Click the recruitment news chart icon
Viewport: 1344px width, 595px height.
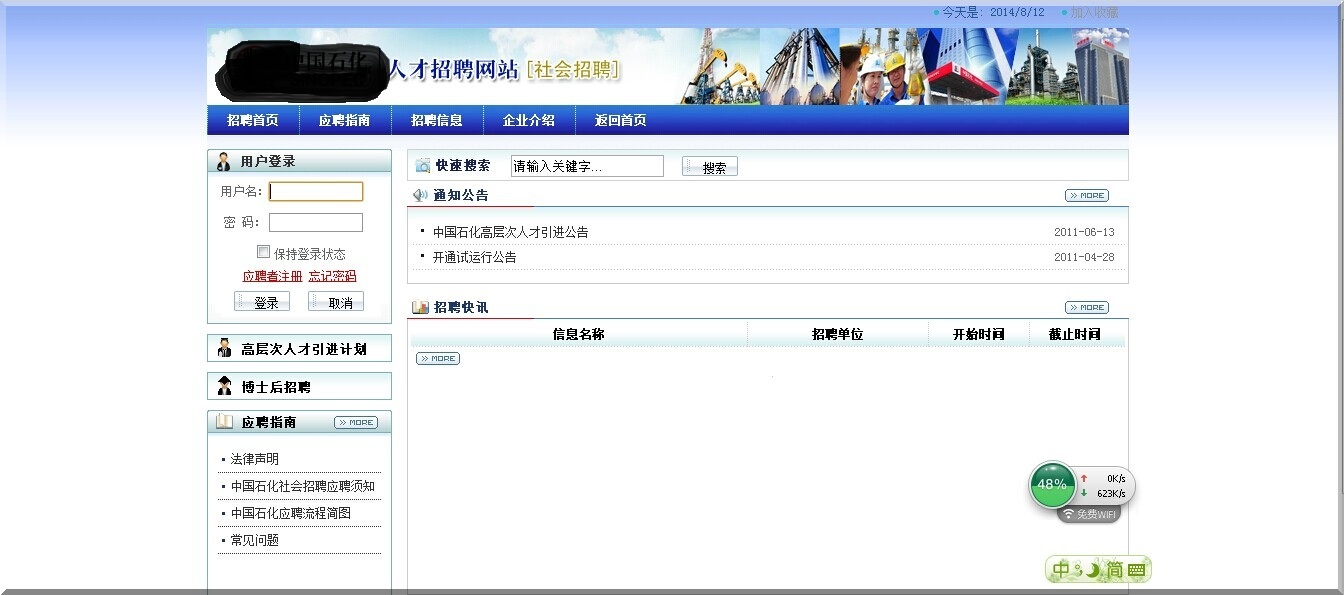(421, 307)
